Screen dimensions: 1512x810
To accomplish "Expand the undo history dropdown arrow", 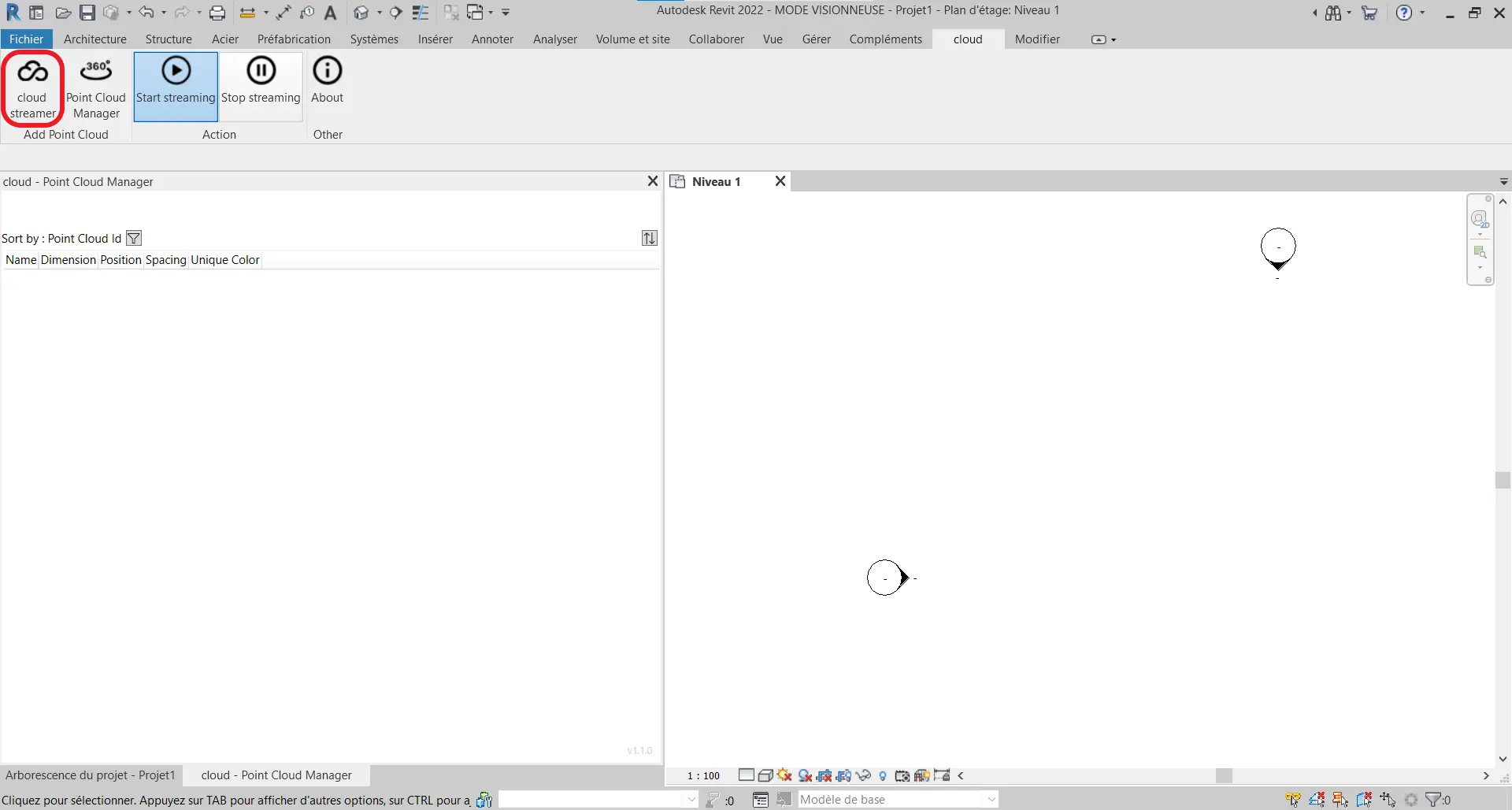I will [x=164, y=13].
